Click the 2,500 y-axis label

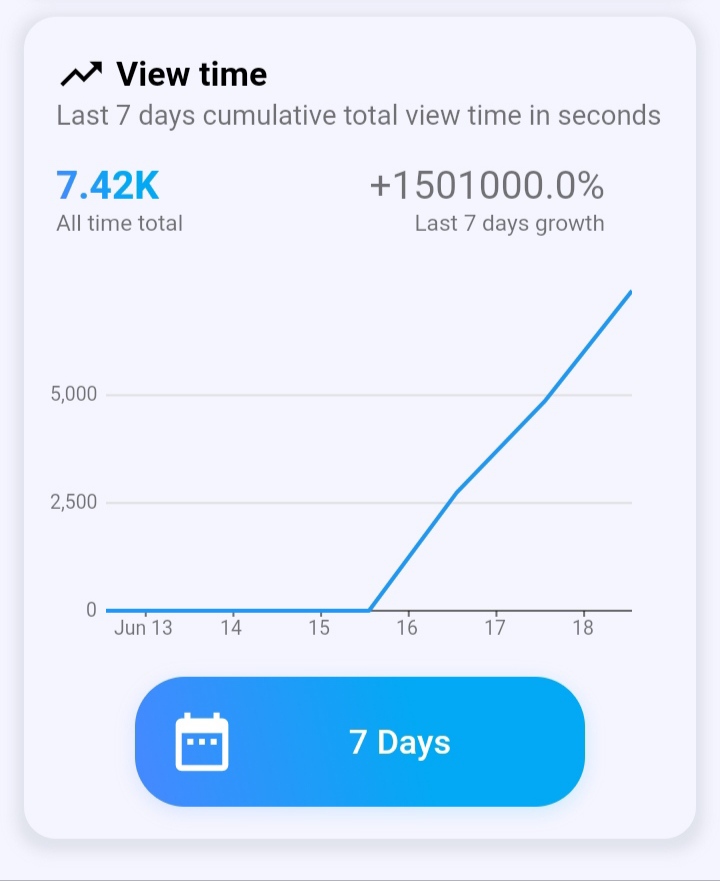point(74,502)
